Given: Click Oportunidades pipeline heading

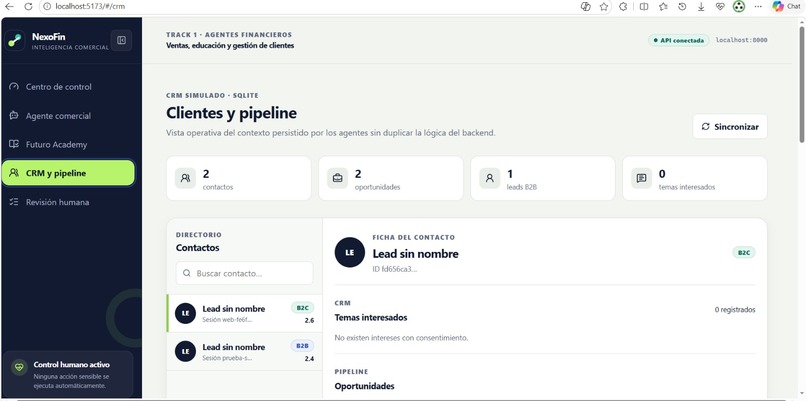Looking at the screenshot, I should point(364,386).
